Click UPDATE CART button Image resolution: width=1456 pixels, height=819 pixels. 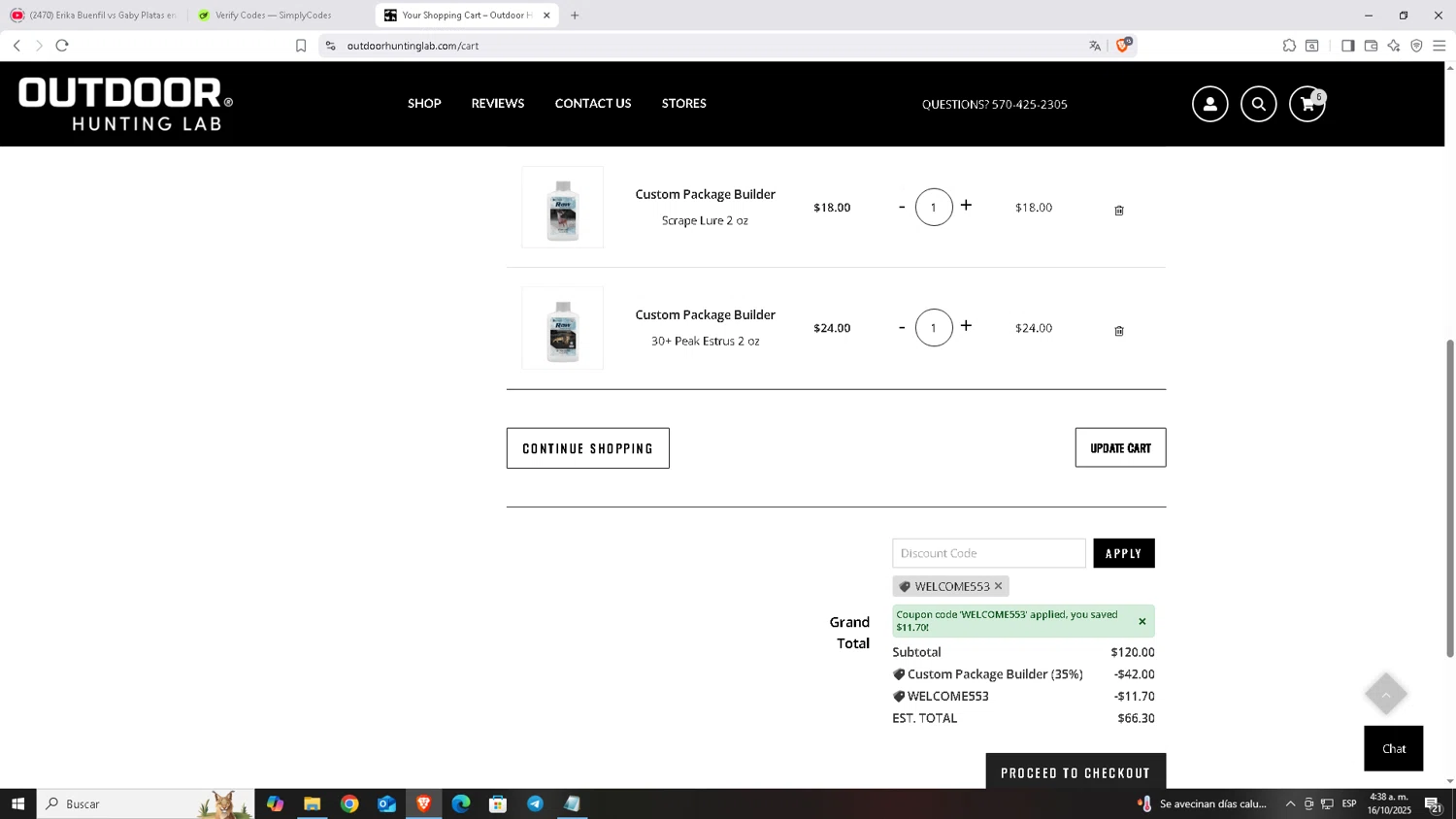point(1120,447)
